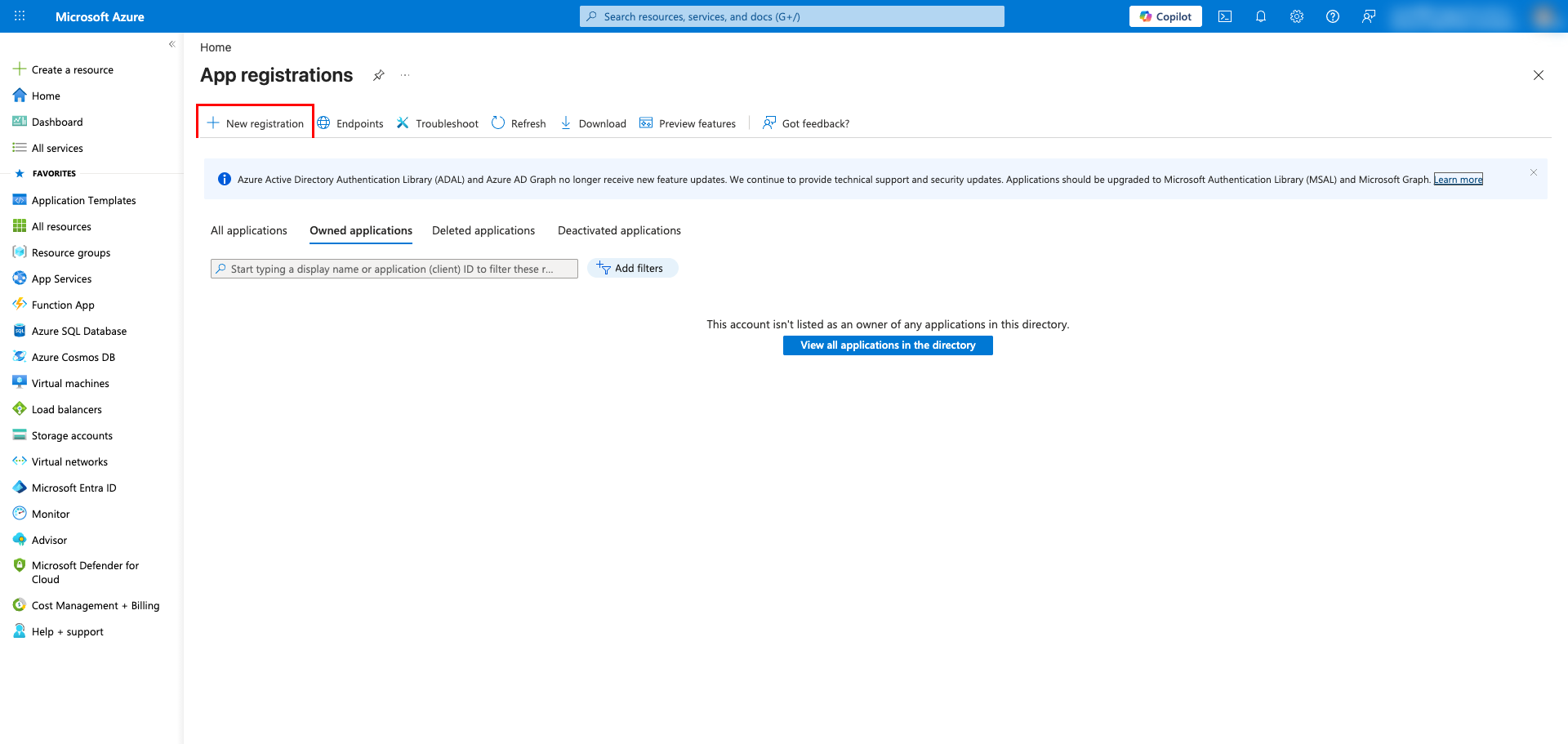Image resolution: width=1568 pixels, height=744 pixels.
Task: Open portal settings gear
Action: tap(1297, 16)
